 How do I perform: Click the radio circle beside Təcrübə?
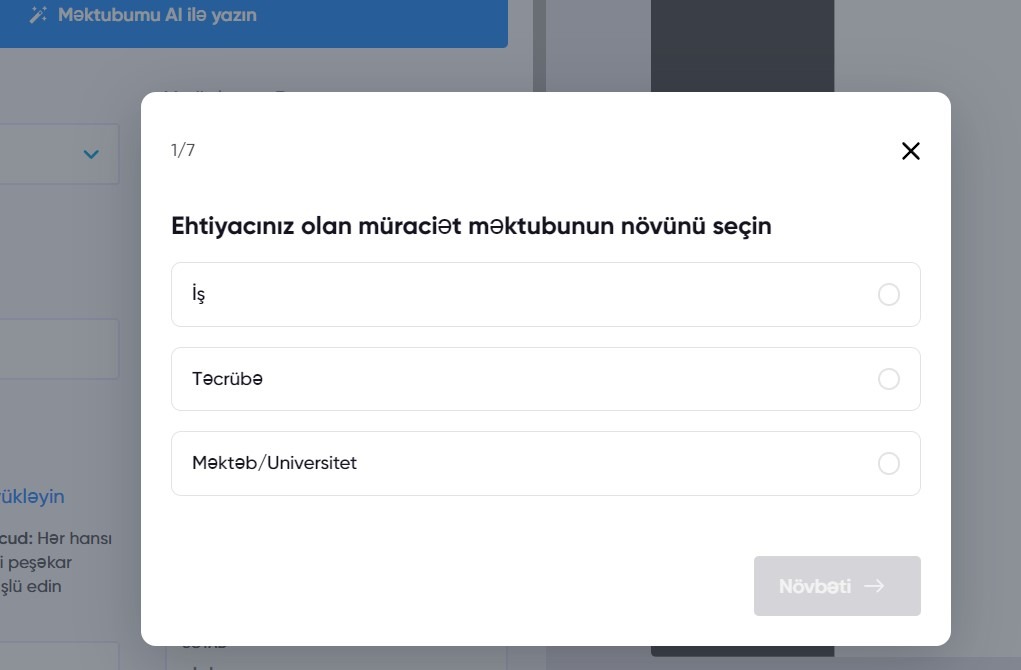[x=889, y=379]
